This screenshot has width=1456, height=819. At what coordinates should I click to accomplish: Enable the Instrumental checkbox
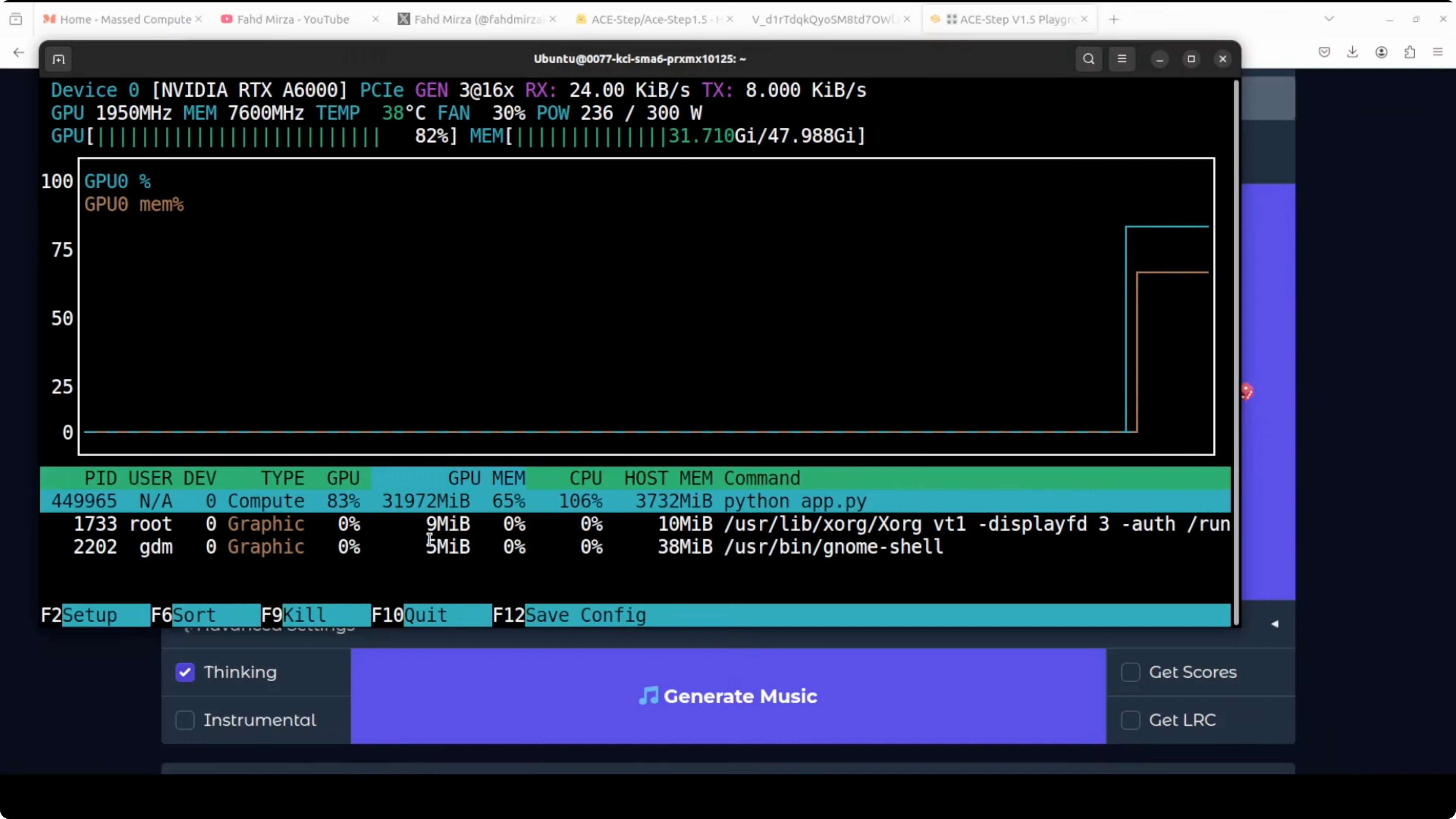pos(185,720)
